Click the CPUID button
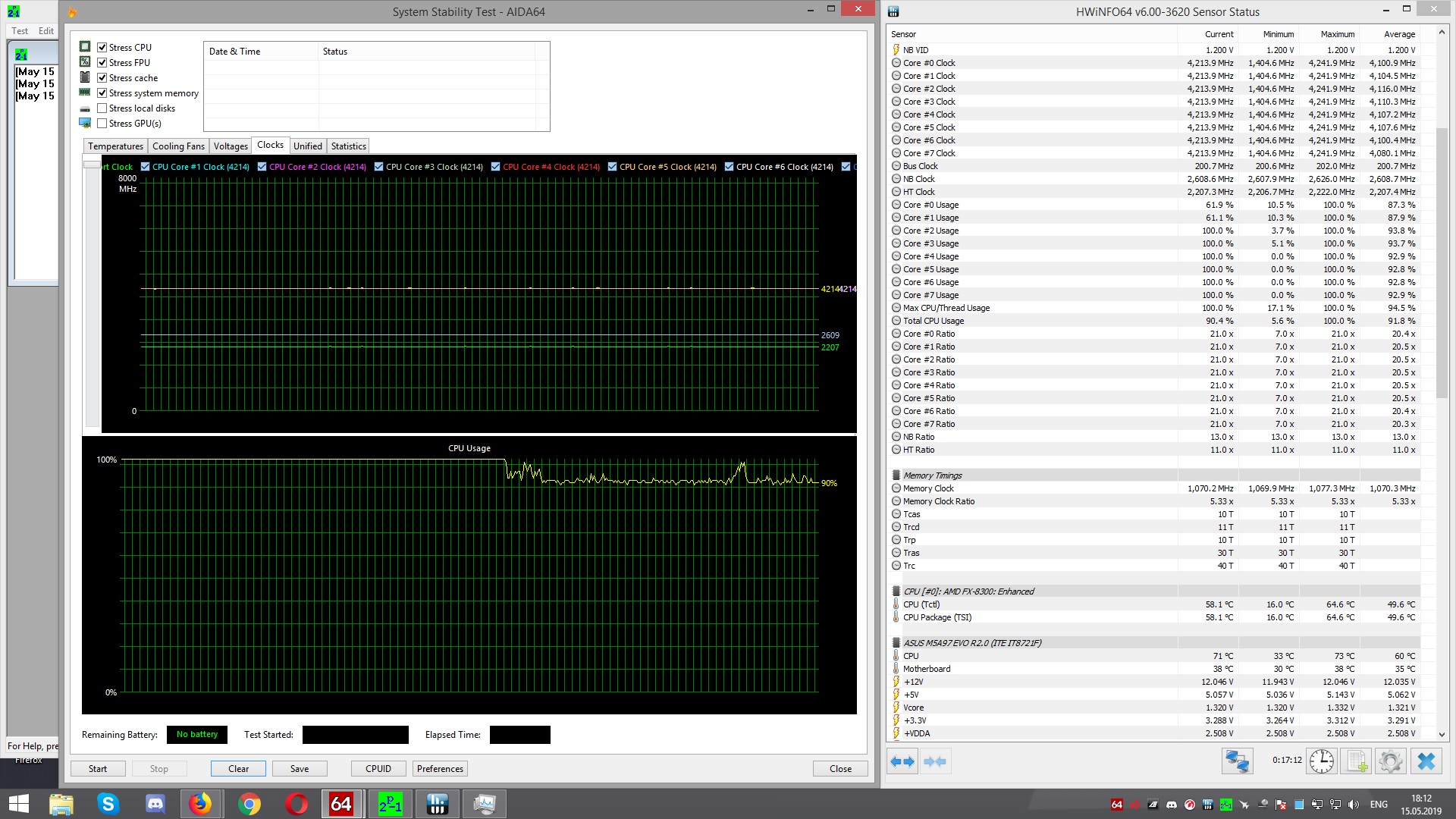This screenshot has height=819, width=1456. pyautogui.click(x=378, y=769)
